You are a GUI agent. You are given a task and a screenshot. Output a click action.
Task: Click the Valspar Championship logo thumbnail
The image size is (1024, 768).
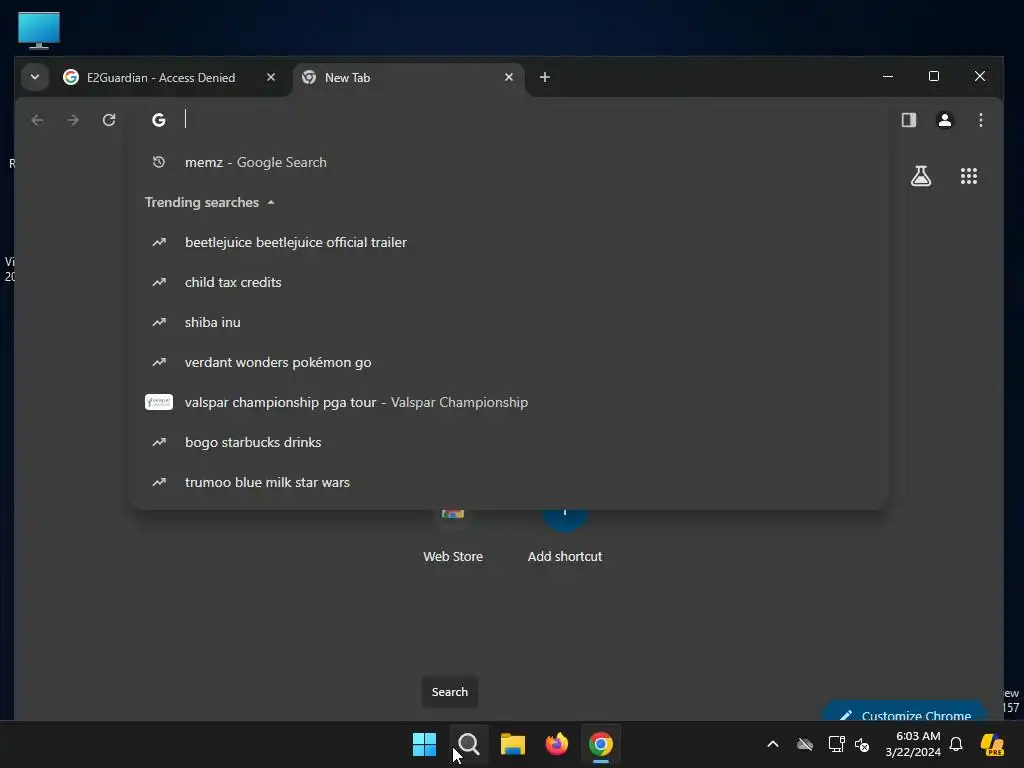pyautogui.click(x=159, y=402)
